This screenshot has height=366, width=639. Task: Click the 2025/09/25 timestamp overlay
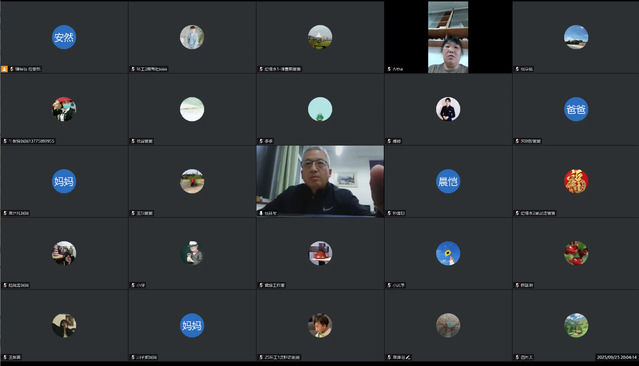click(x=617, y=357)
